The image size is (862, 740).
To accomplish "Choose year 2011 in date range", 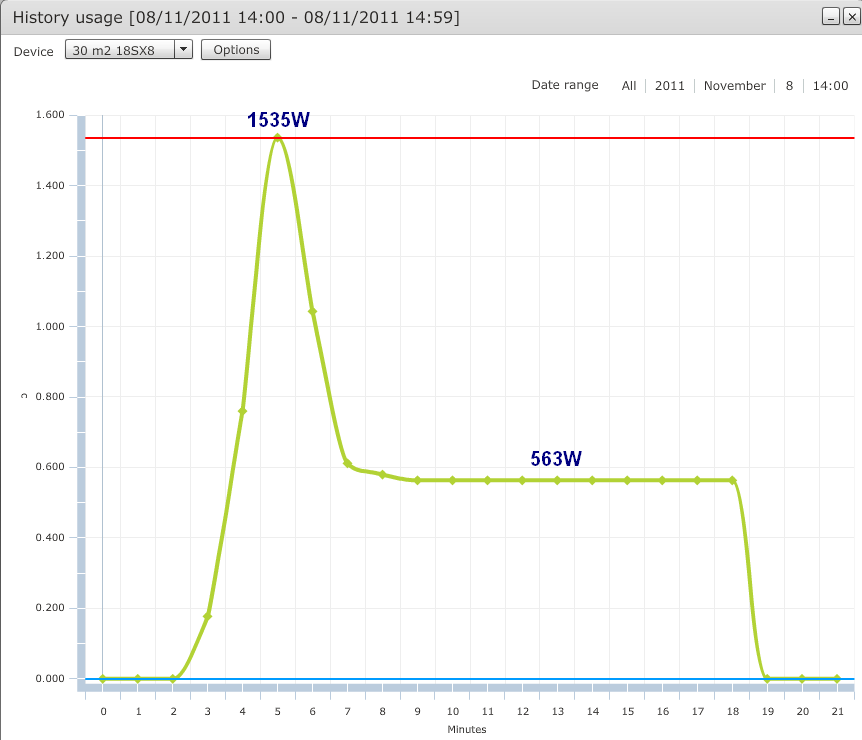I will (x=669, y=86).
